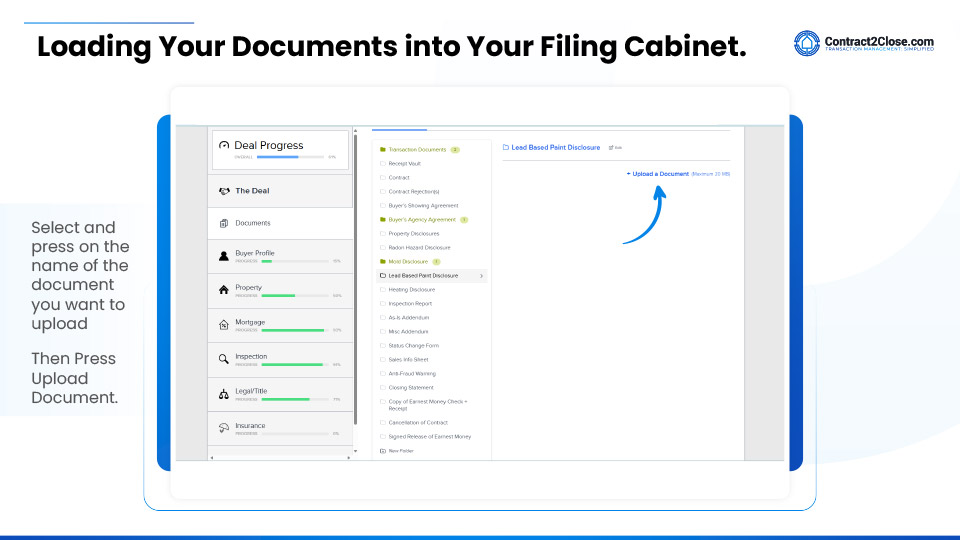The height and width of the screenshot is (540, 960).
Task: Select the Legal/Title scales icon
Action: pos(224,394)
